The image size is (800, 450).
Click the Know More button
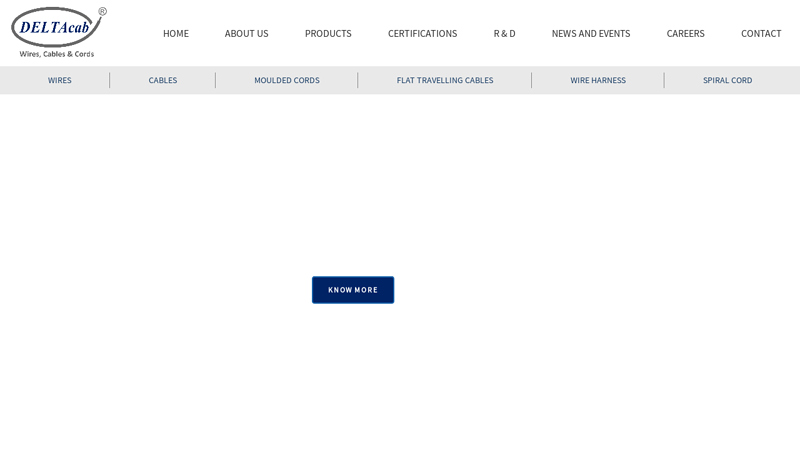[x=353, y=290]
